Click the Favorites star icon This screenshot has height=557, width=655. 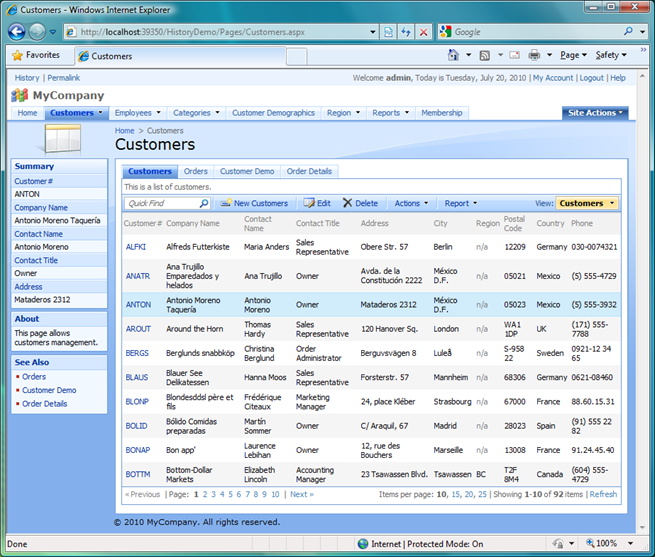click(17, 55)
